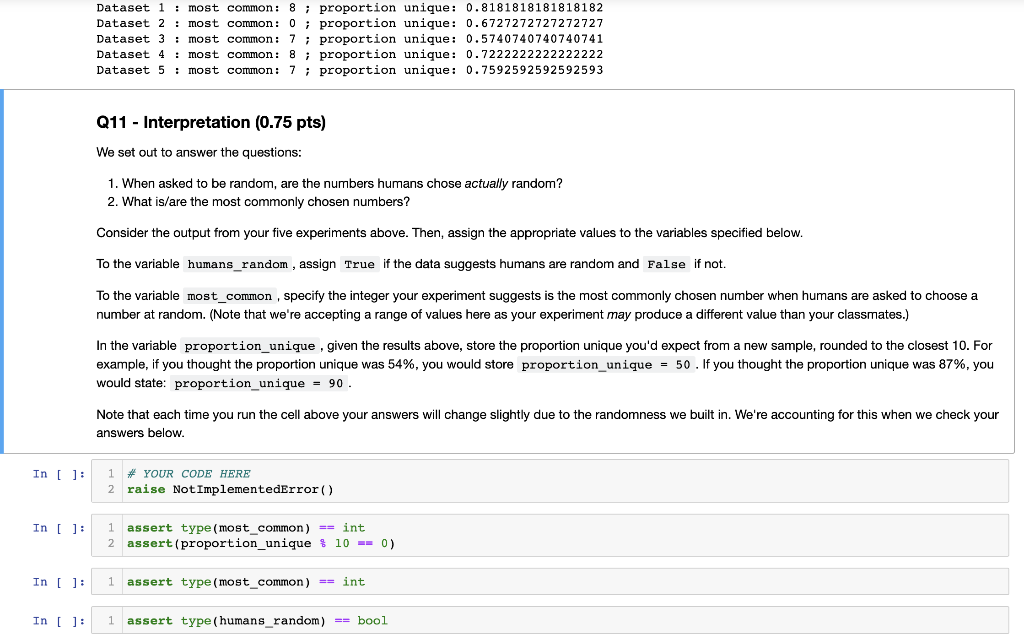Click the False inline code token
Screen dimensions: 1024x640
[666, 264]
